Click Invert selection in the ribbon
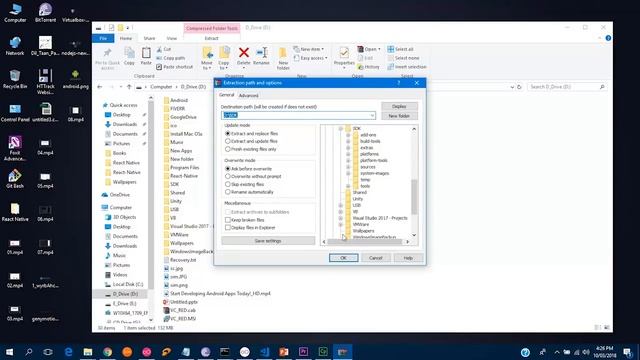Viewport: 640px width, 360px height. [x=407, y=67]
